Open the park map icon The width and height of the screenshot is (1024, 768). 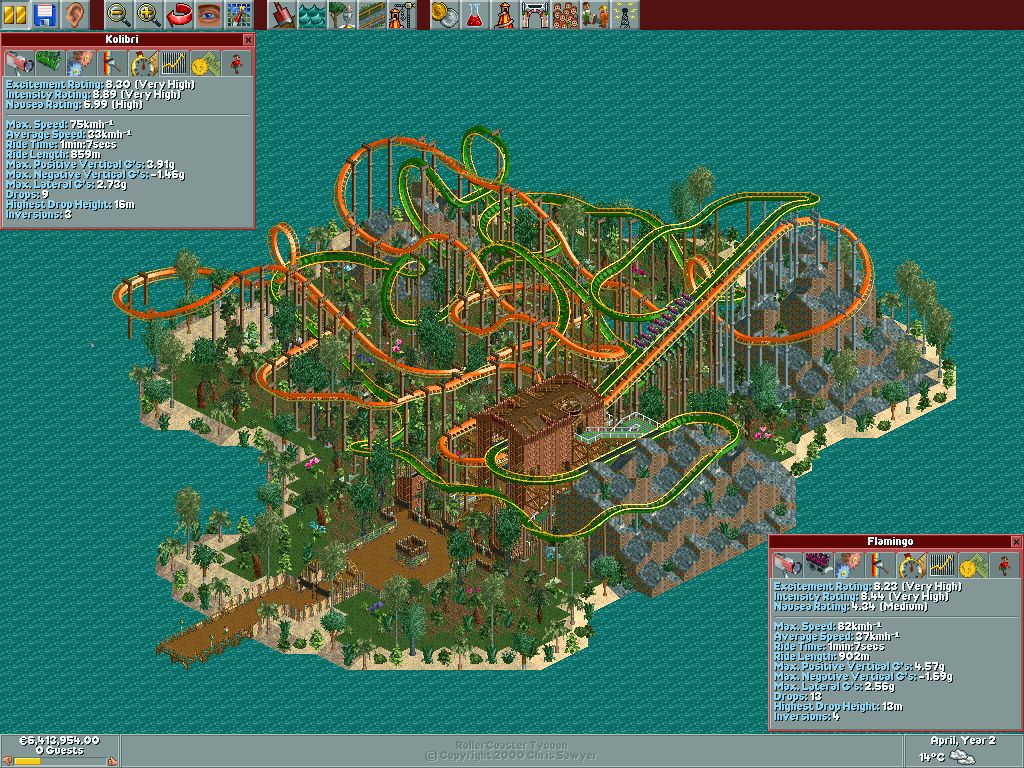coord(238,14)
